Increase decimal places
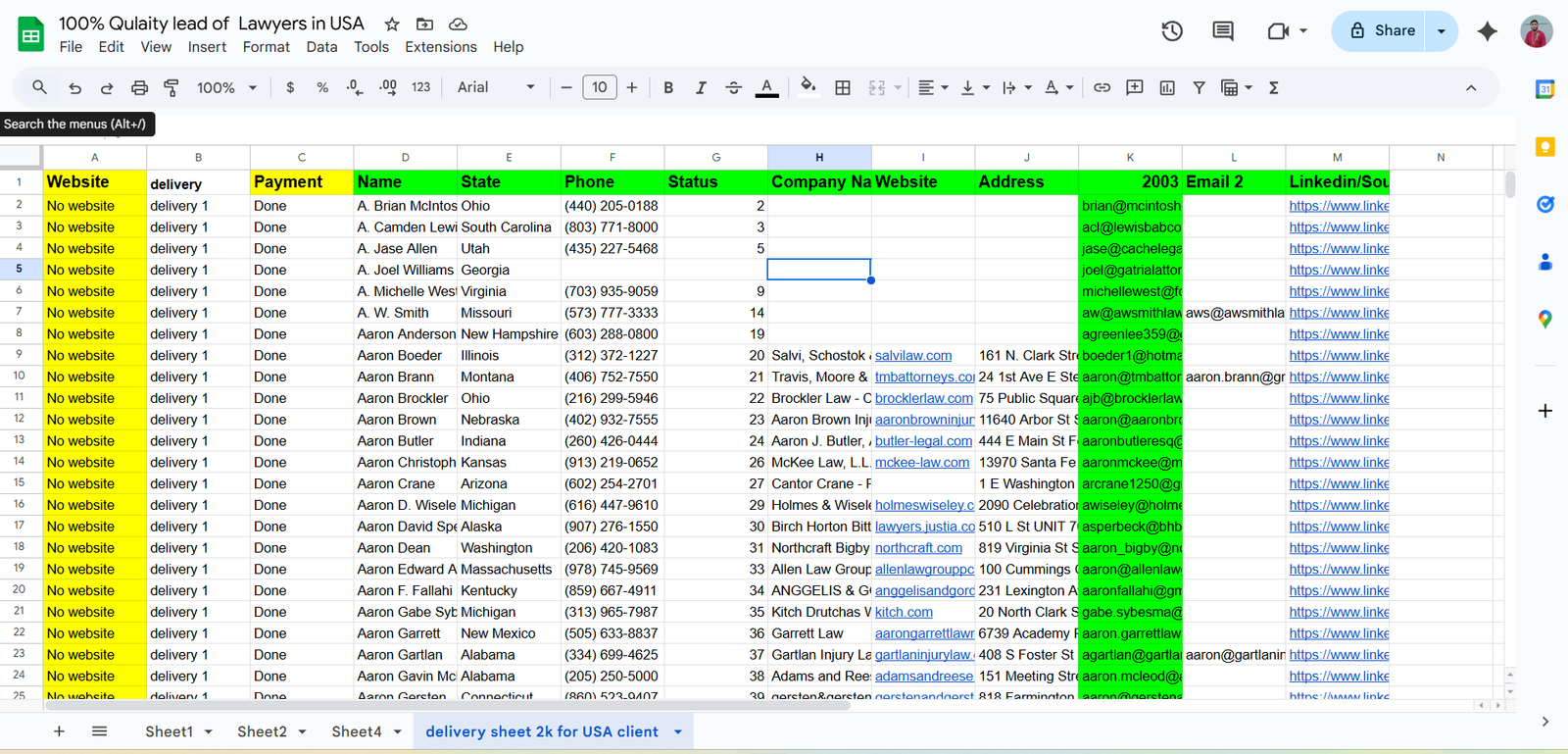Image resolution: width=1568 pixels, height=754 pixels. pyautogui.click(x=388, y=88)
